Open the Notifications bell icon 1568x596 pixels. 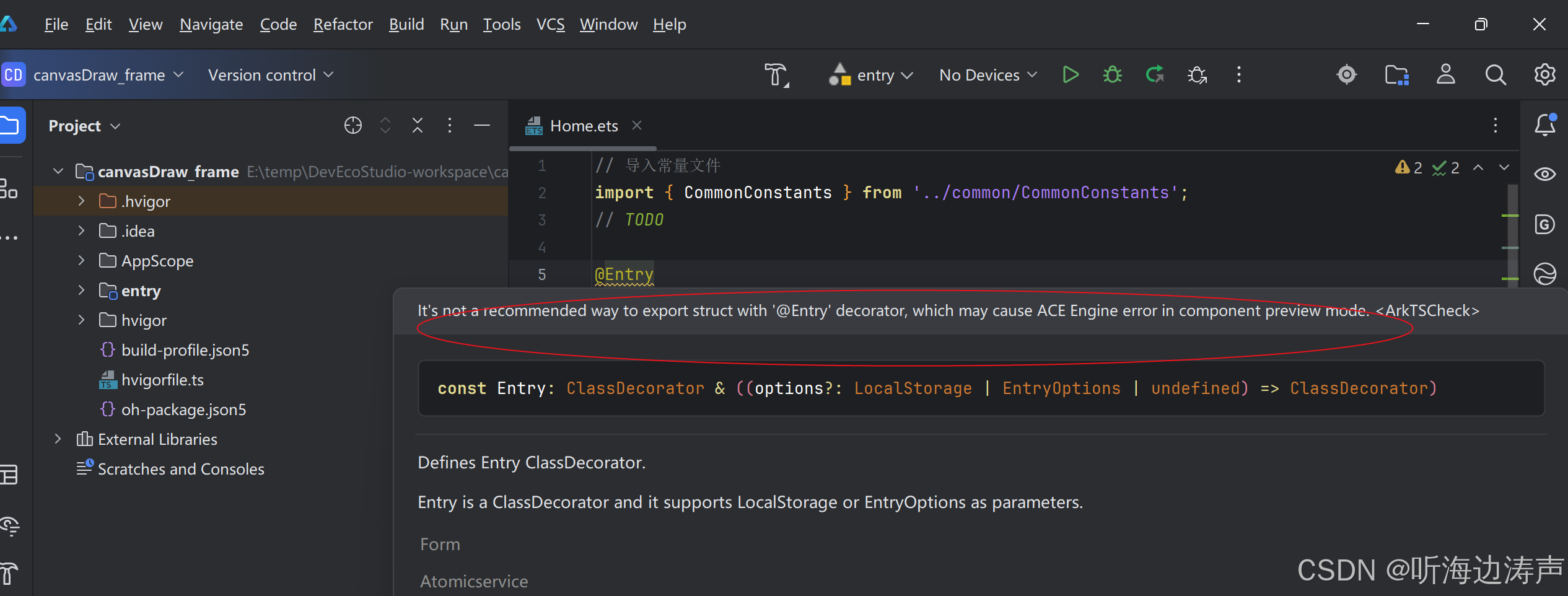click(x=1545, y=125)
